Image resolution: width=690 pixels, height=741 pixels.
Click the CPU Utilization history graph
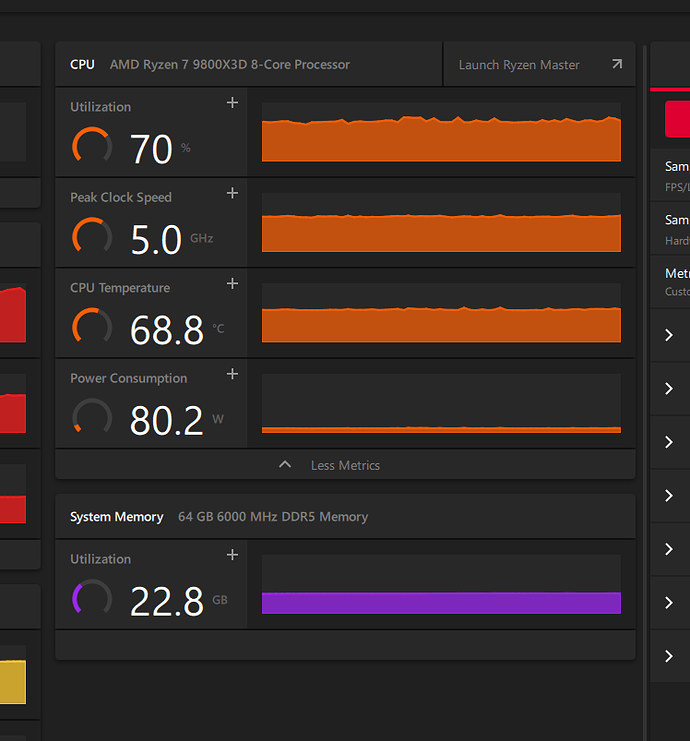(x=441, y=132)
